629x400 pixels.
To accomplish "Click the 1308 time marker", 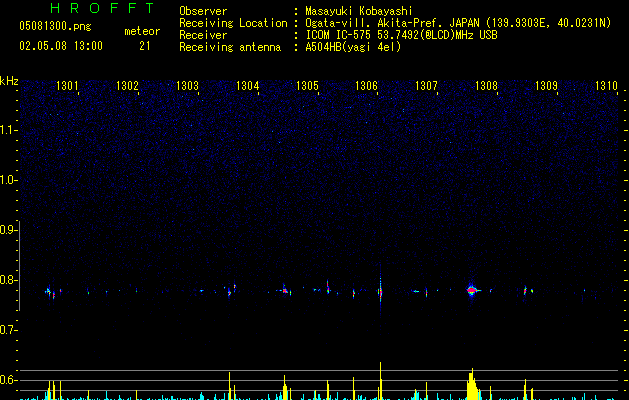I will 486,86.
